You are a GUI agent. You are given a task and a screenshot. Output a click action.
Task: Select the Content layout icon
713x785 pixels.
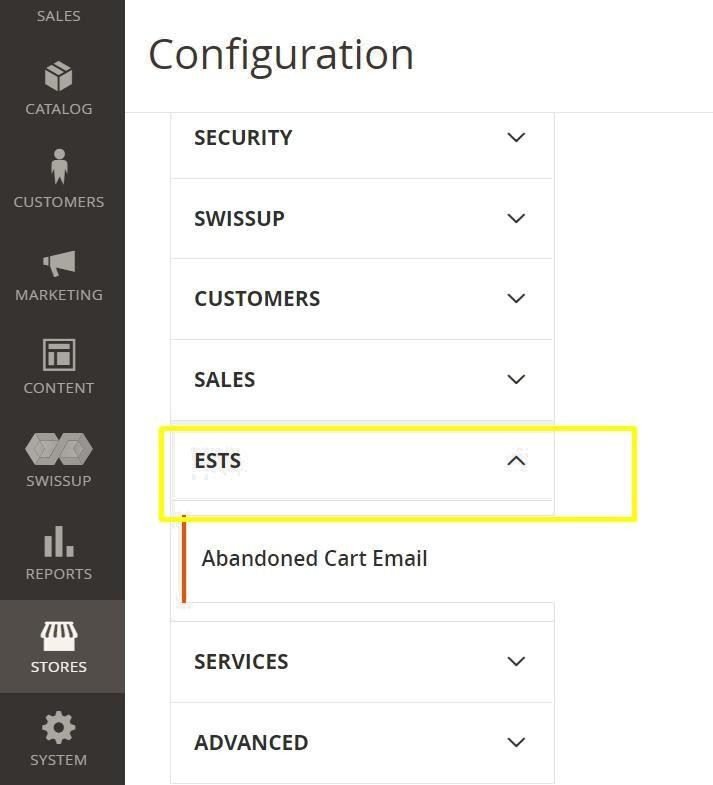tap(59, 355)
